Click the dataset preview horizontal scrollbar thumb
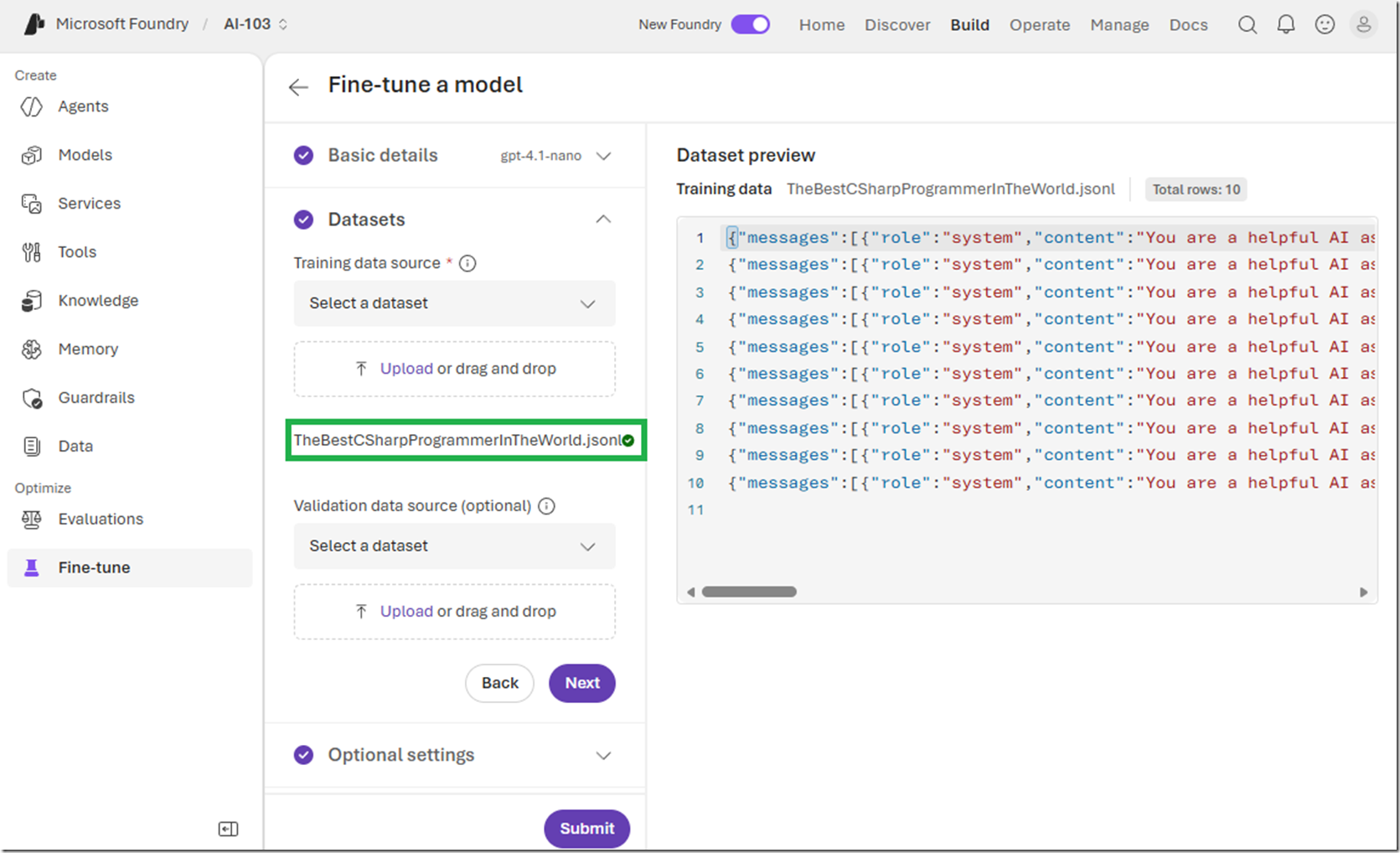The image size is (1400, 853). [749, 592]
